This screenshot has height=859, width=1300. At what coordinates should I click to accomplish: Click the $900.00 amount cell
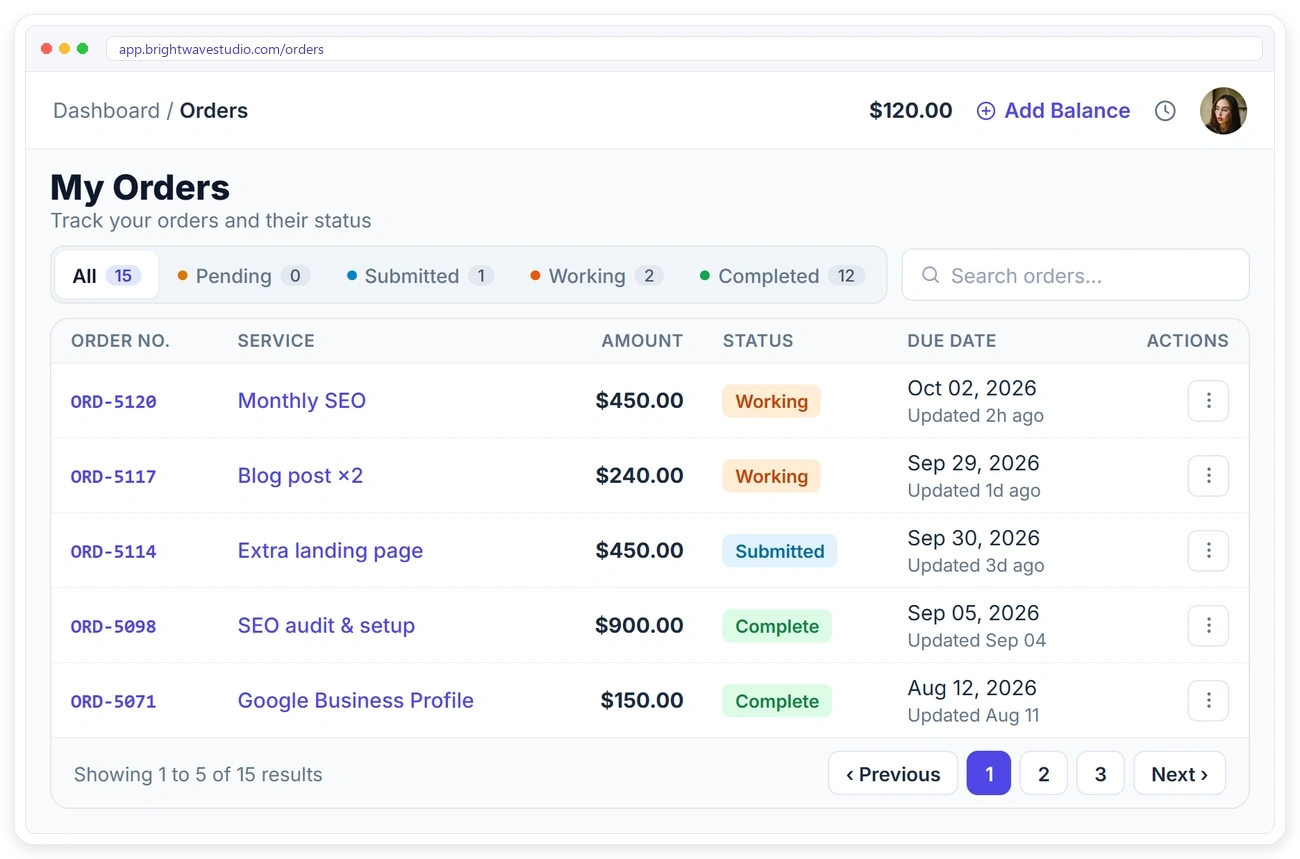point(639,626)
